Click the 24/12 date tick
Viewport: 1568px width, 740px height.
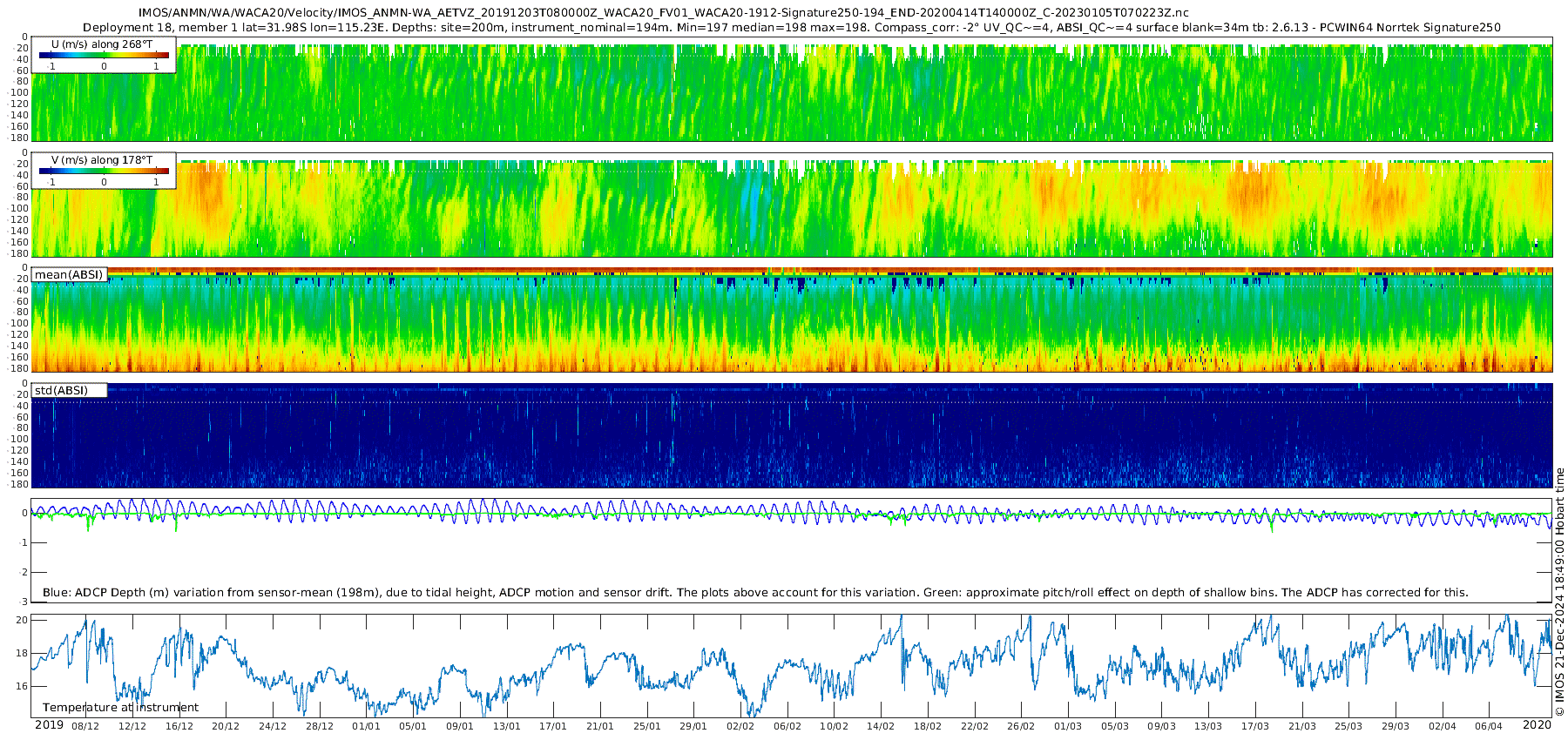coord(273,727)
